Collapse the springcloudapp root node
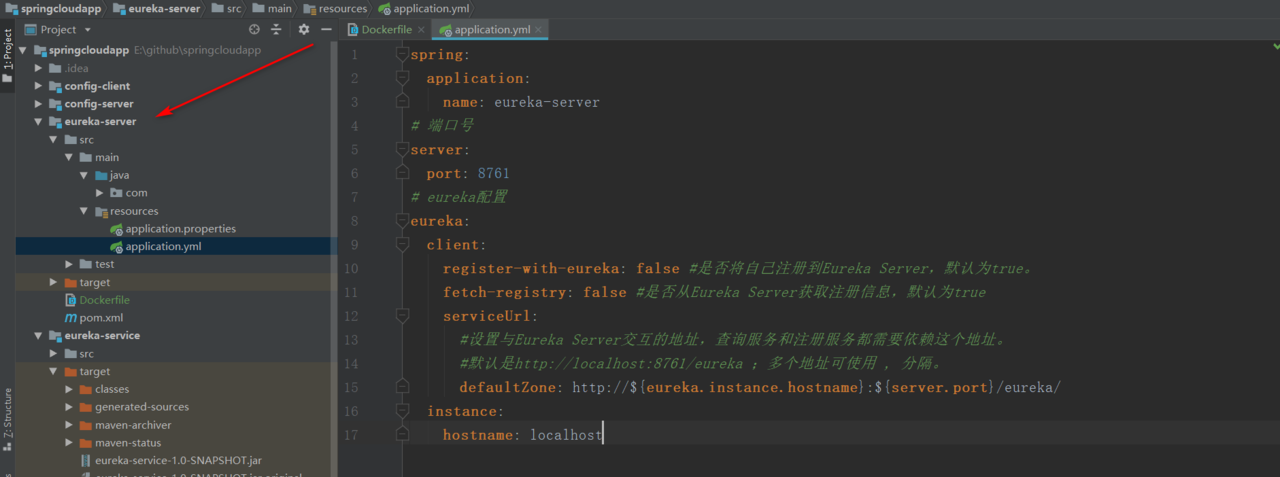 [24, 50]
